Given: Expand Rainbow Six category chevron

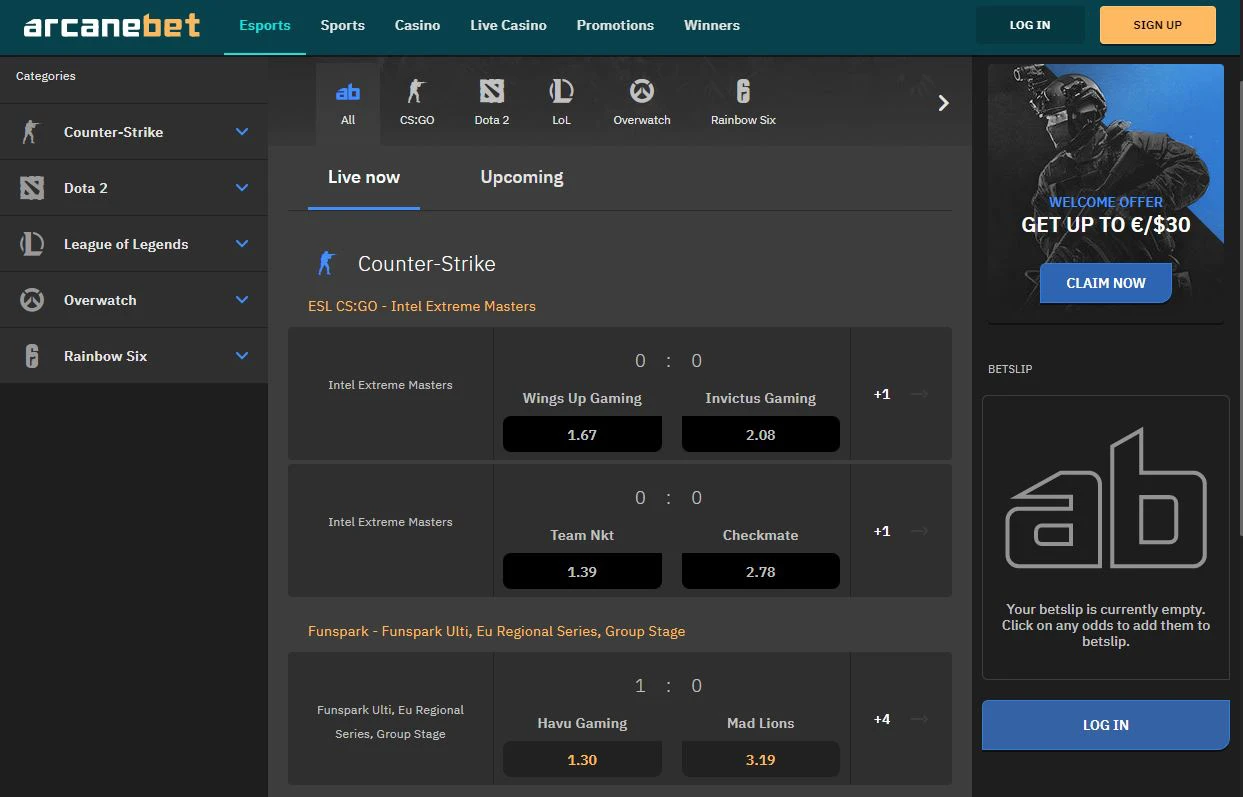Looking at the screenshot, I should click(242, 356).
